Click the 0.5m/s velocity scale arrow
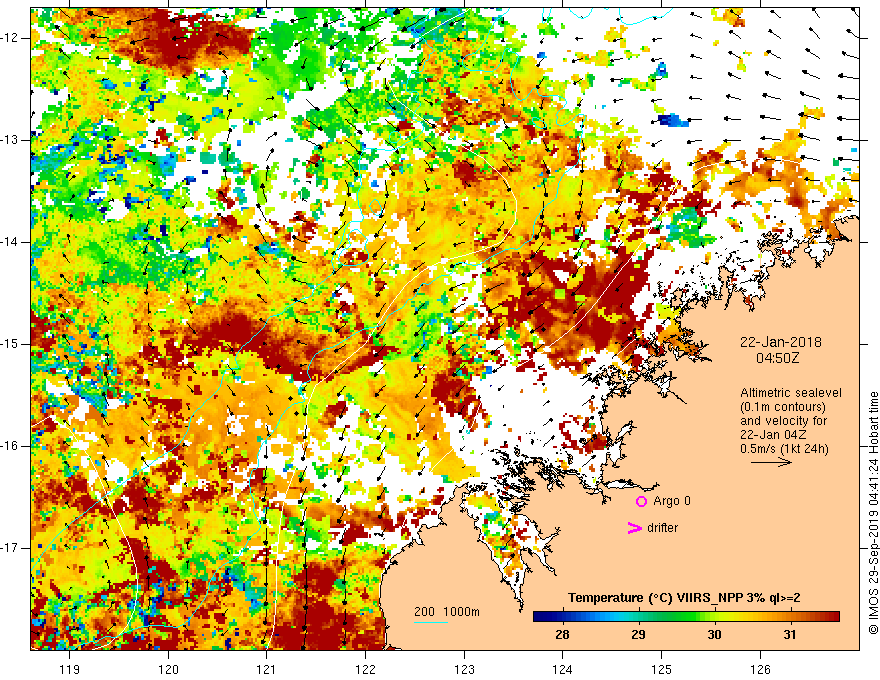 772,464
